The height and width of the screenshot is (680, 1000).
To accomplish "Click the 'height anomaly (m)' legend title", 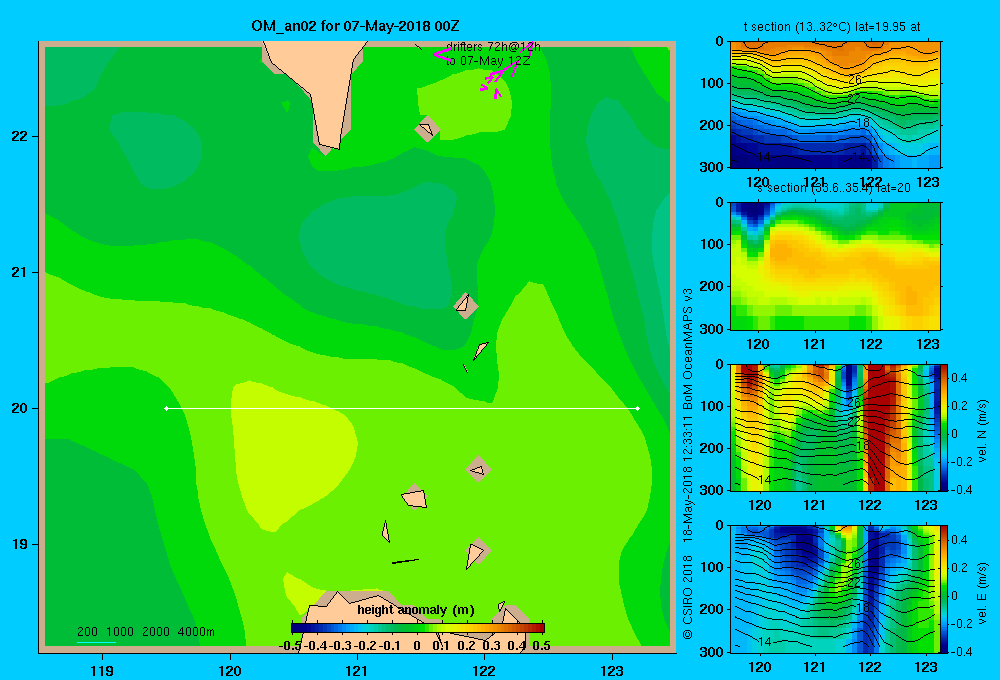I will pos(416,610).
